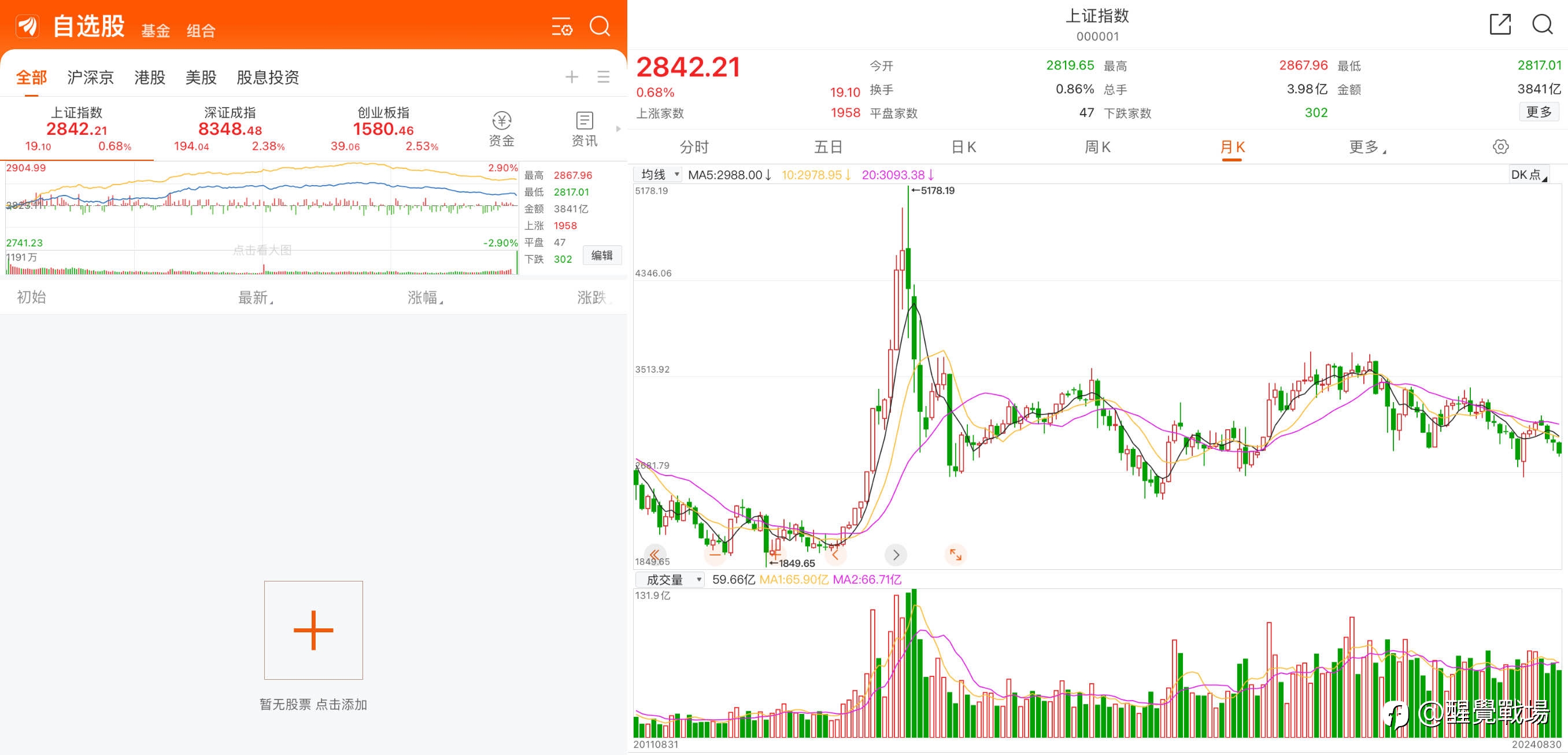
Task: Click the big plus to add stocks
Action: [313, 630]
